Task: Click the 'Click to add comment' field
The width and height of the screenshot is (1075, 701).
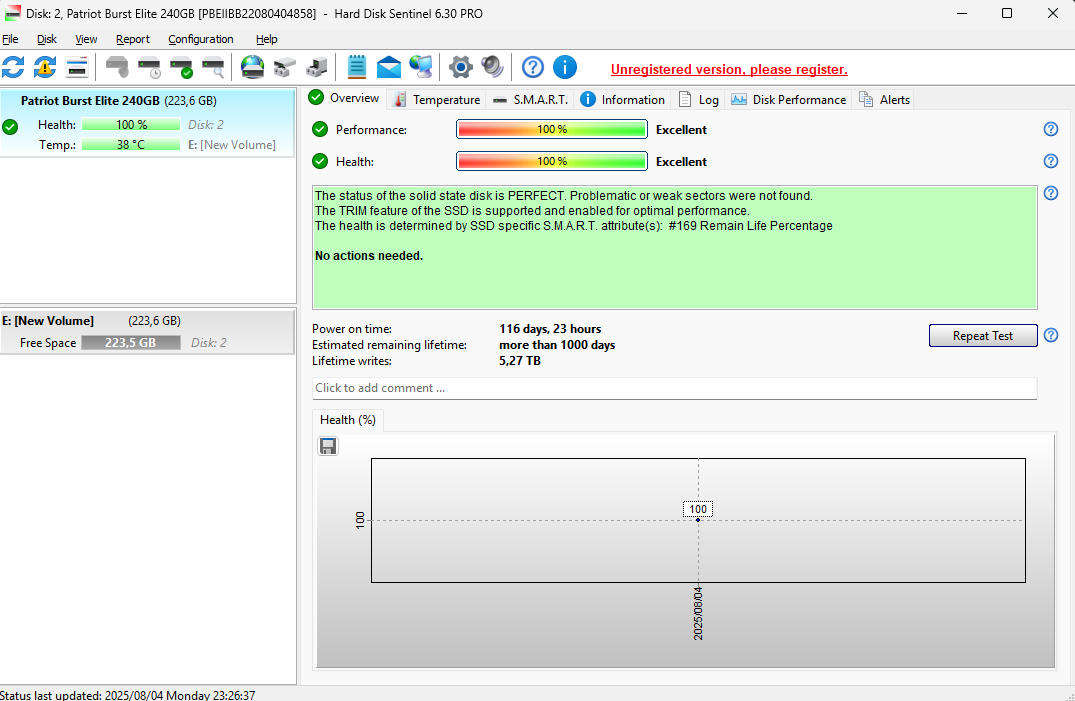Action: (x=674, y=388)
